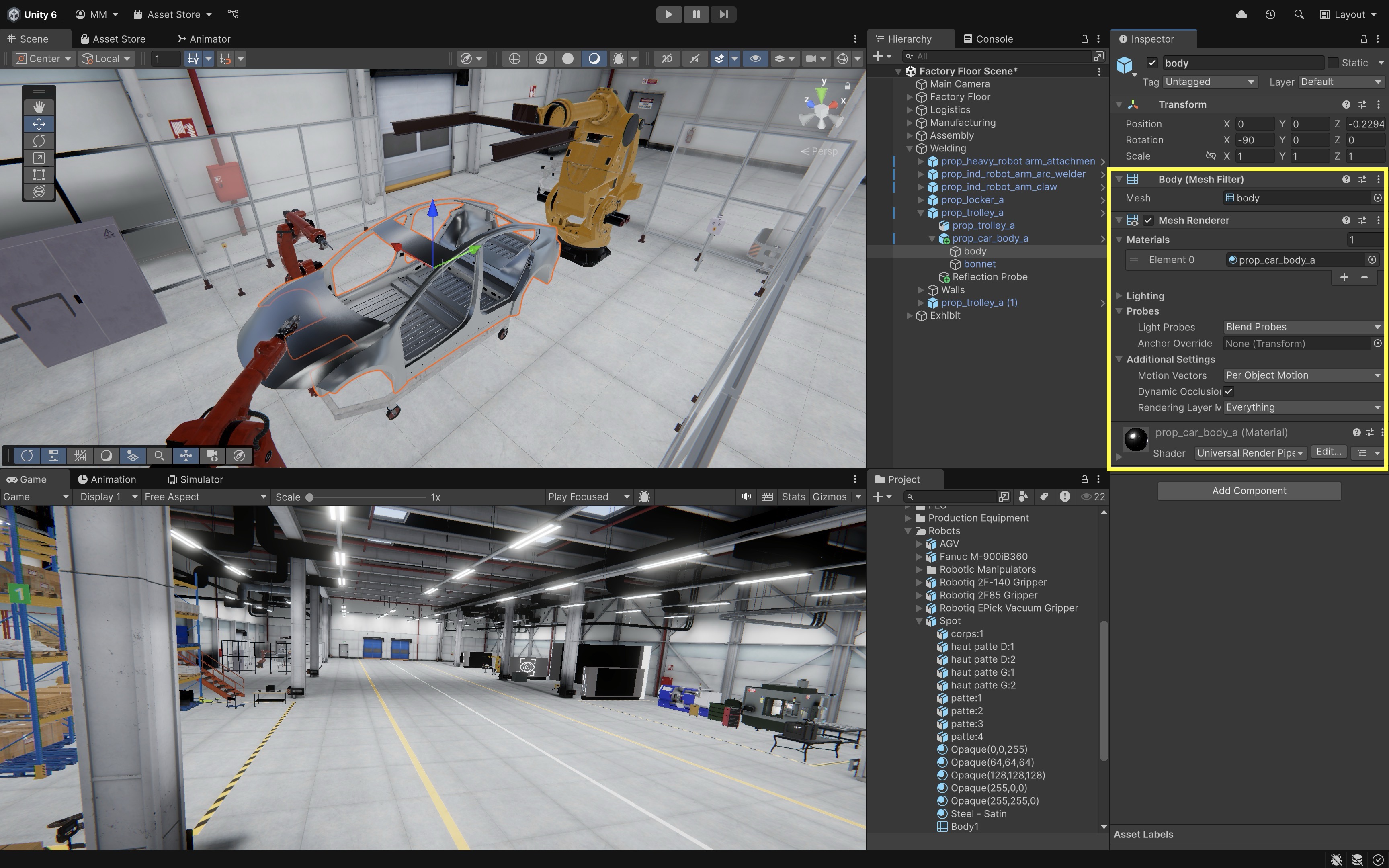Expand the Exhibit hierarchy item
This screenshot has width=1389, height=868.
point(910,316)
